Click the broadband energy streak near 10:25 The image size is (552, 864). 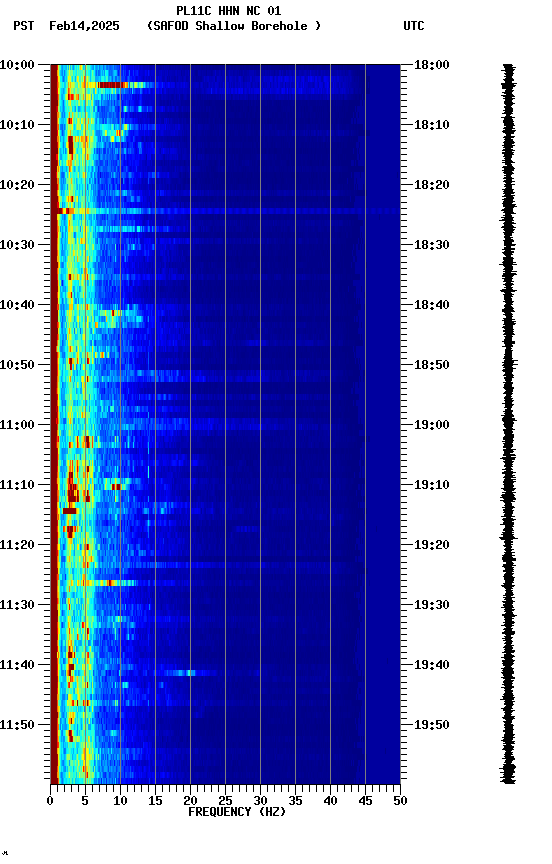[x=225, y=212]
